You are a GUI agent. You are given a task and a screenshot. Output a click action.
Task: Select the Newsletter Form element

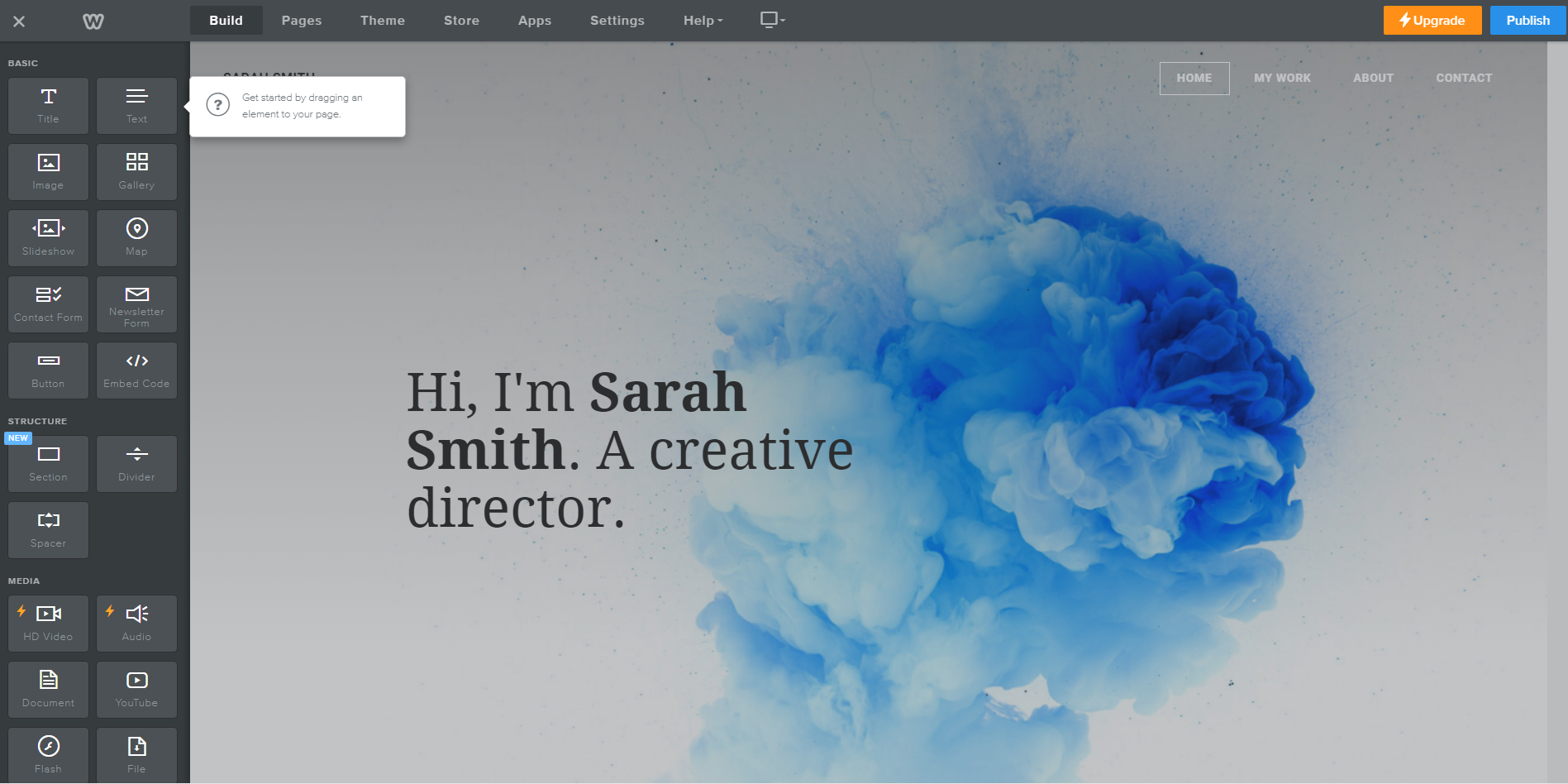136,304
